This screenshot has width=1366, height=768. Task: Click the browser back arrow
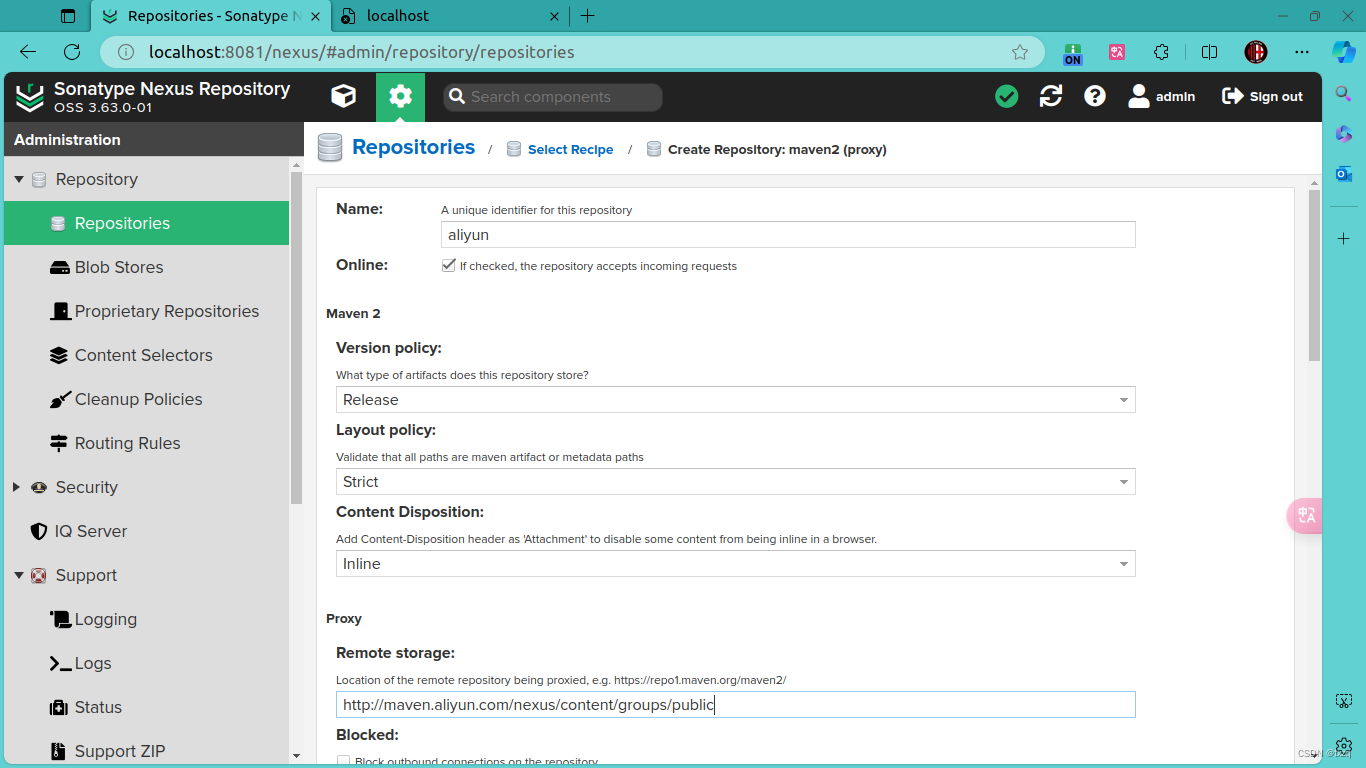(28, 52)
